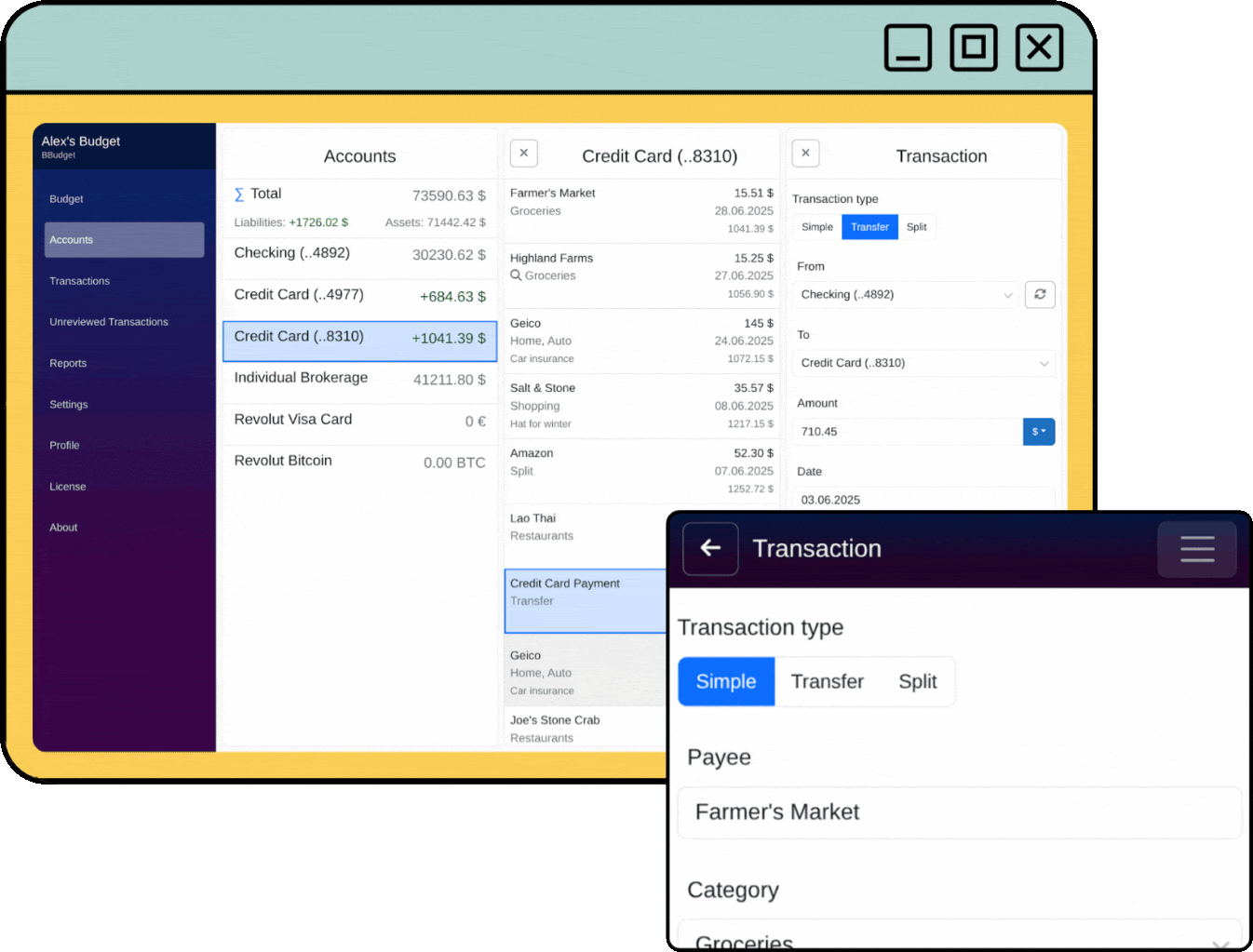
Task: Open the currency selector next to Amount
Action: pyautogui.click(x=1038, y=431)
